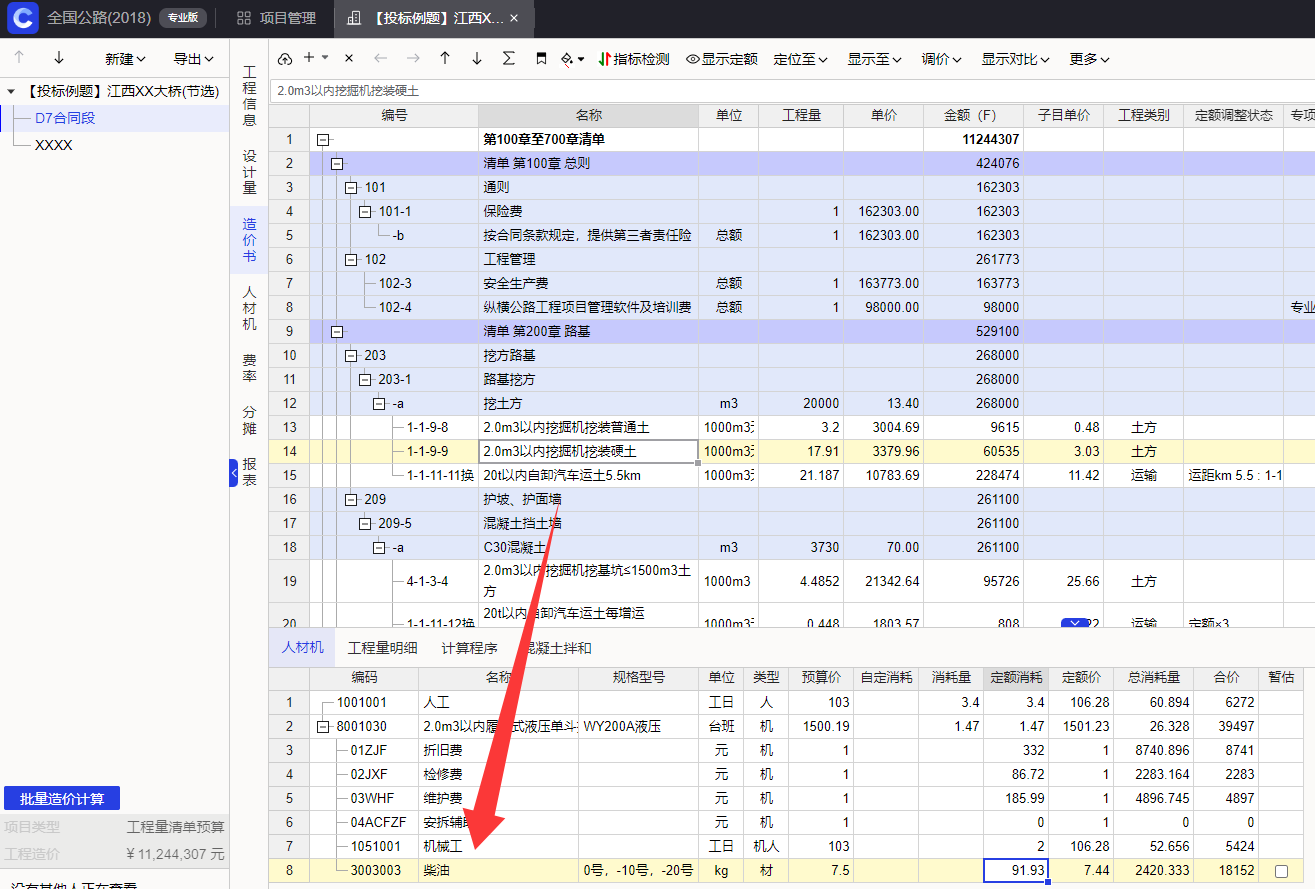Run 指标检测 indicator check

pyautogui.click(x=633, y=59)
